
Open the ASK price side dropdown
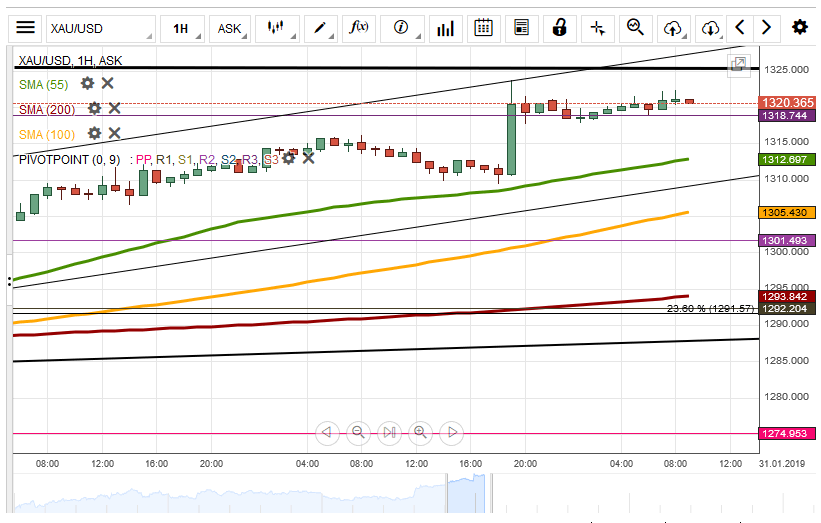231,28
